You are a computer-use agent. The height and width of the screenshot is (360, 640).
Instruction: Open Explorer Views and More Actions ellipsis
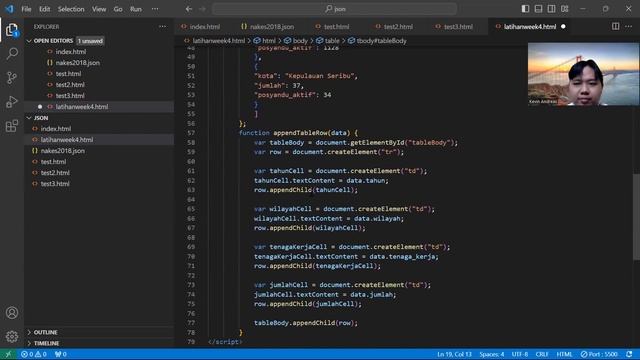click(162, 27)
